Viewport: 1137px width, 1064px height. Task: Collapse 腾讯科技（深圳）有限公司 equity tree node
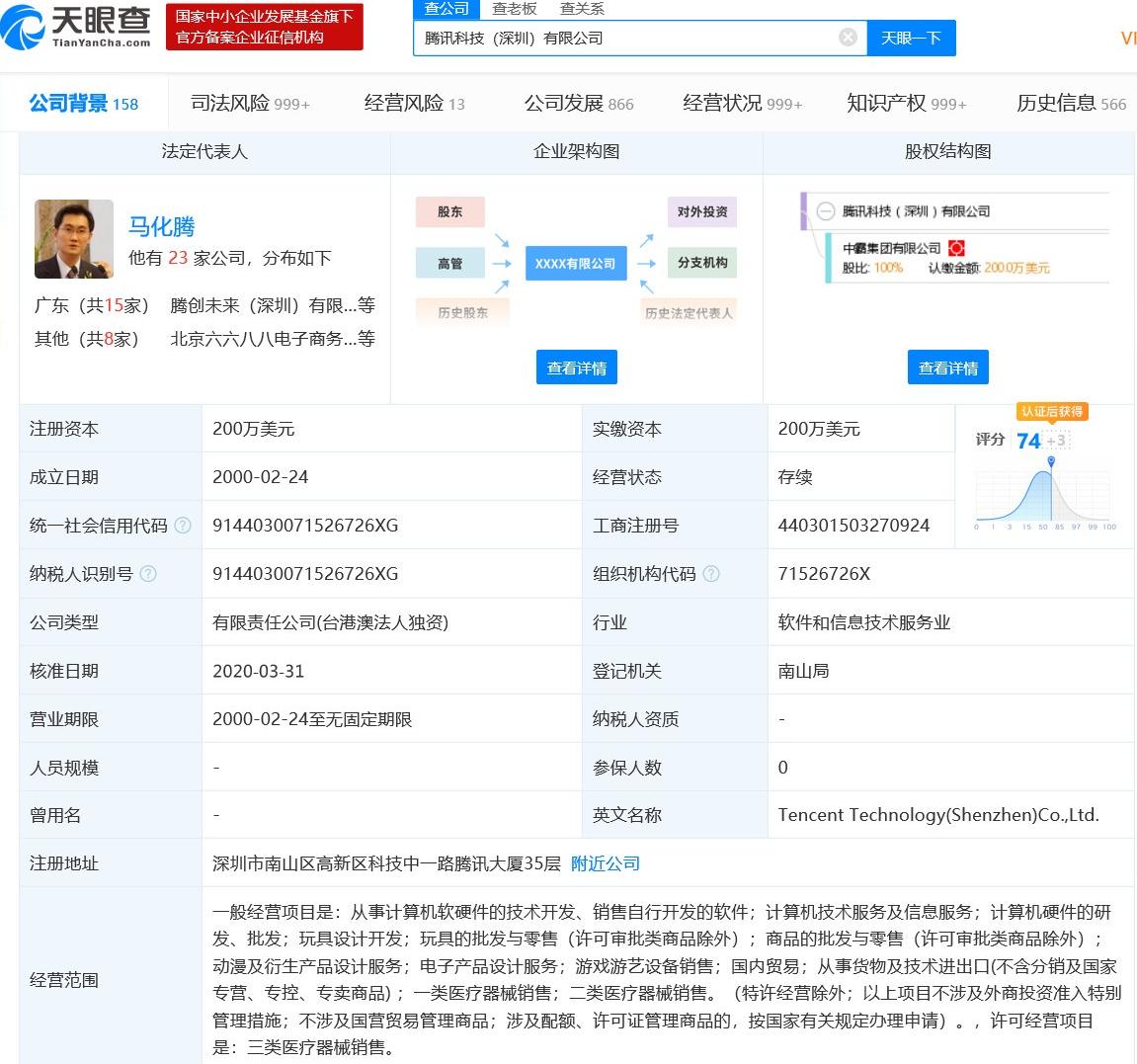coord(825,211)
